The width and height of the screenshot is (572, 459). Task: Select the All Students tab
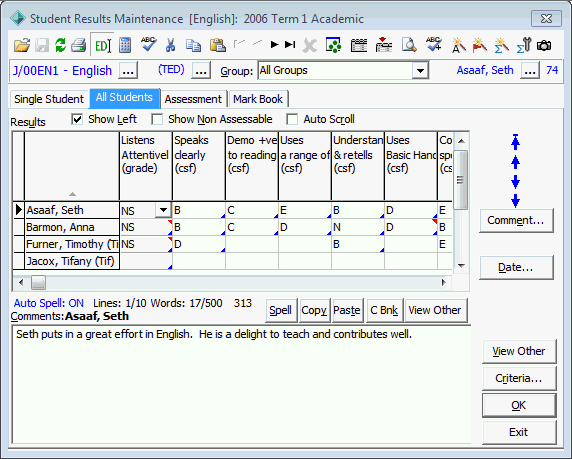click(124, 98)
